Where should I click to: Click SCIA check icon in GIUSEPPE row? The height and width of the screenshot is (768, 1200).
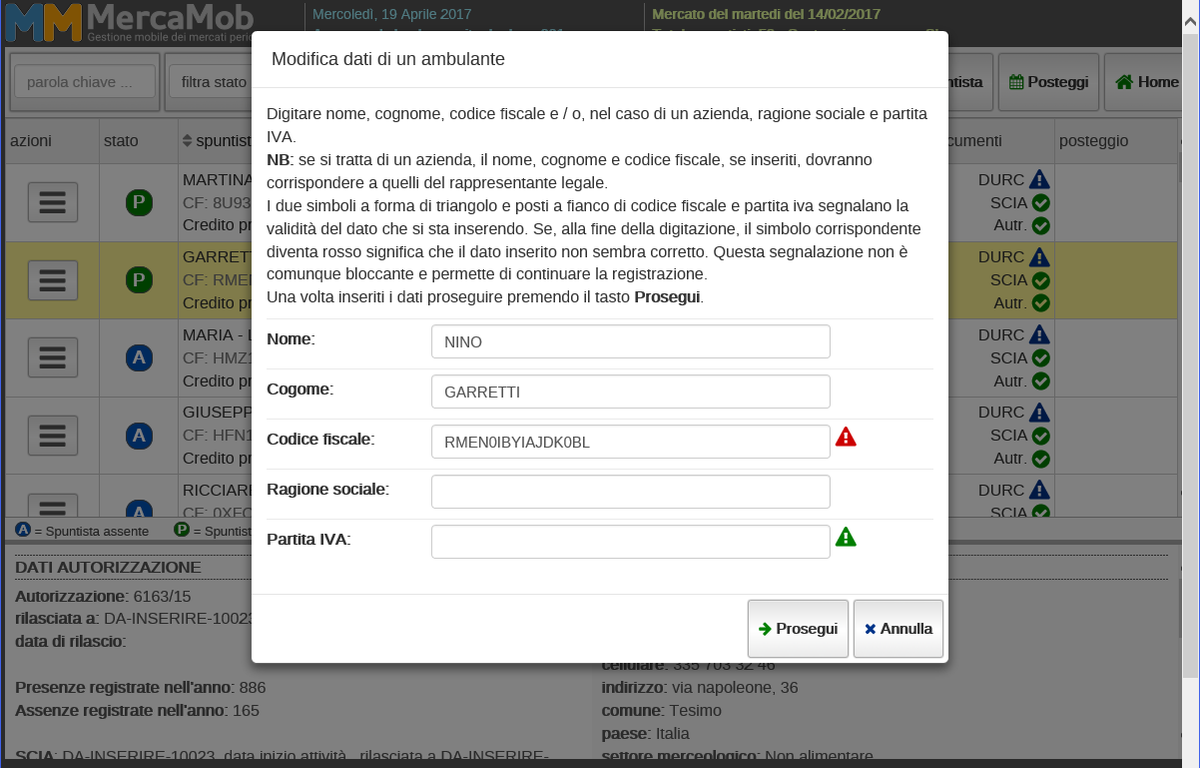1040,435
